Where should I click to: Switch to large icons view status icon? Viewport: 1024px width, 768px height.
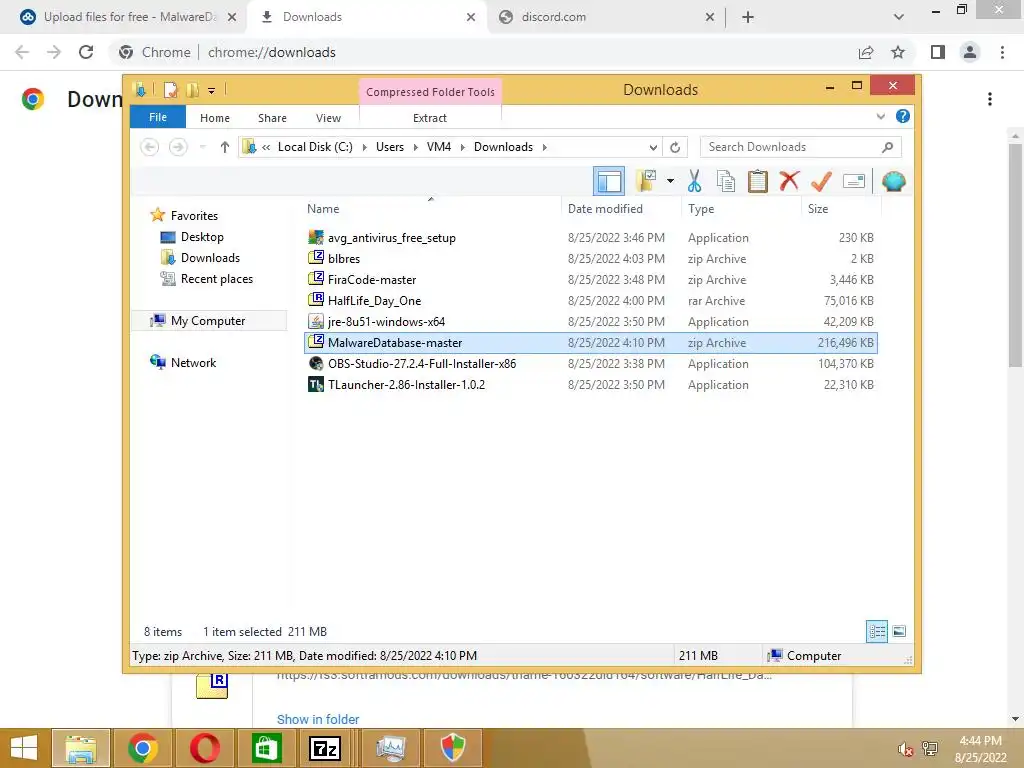click(x=899, y=631)
